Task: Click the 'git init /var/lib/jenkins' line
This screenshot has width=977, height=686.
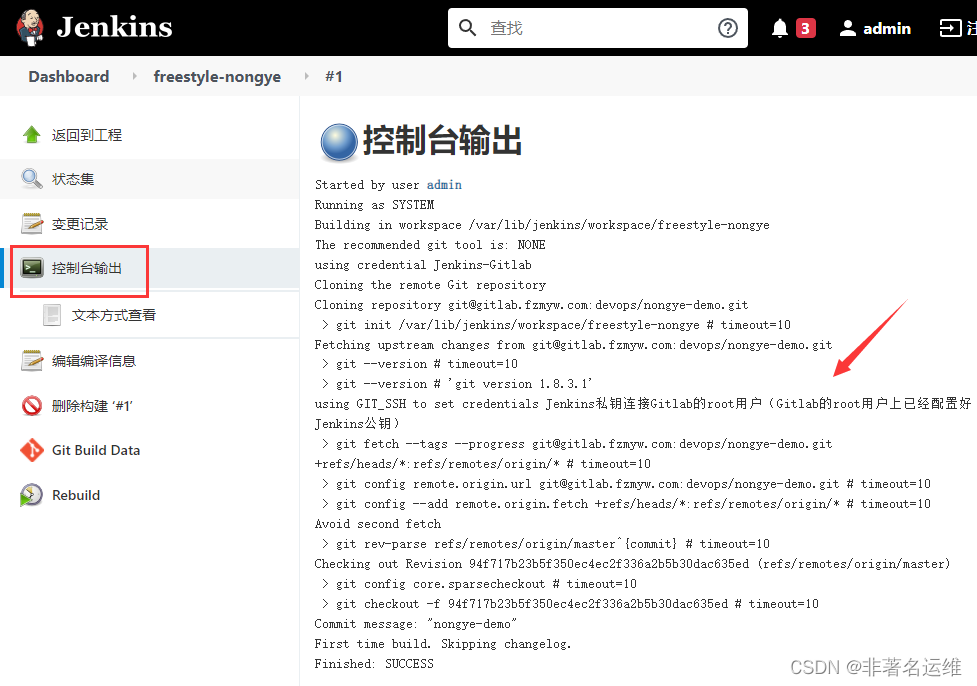Action: pos(556,324)
